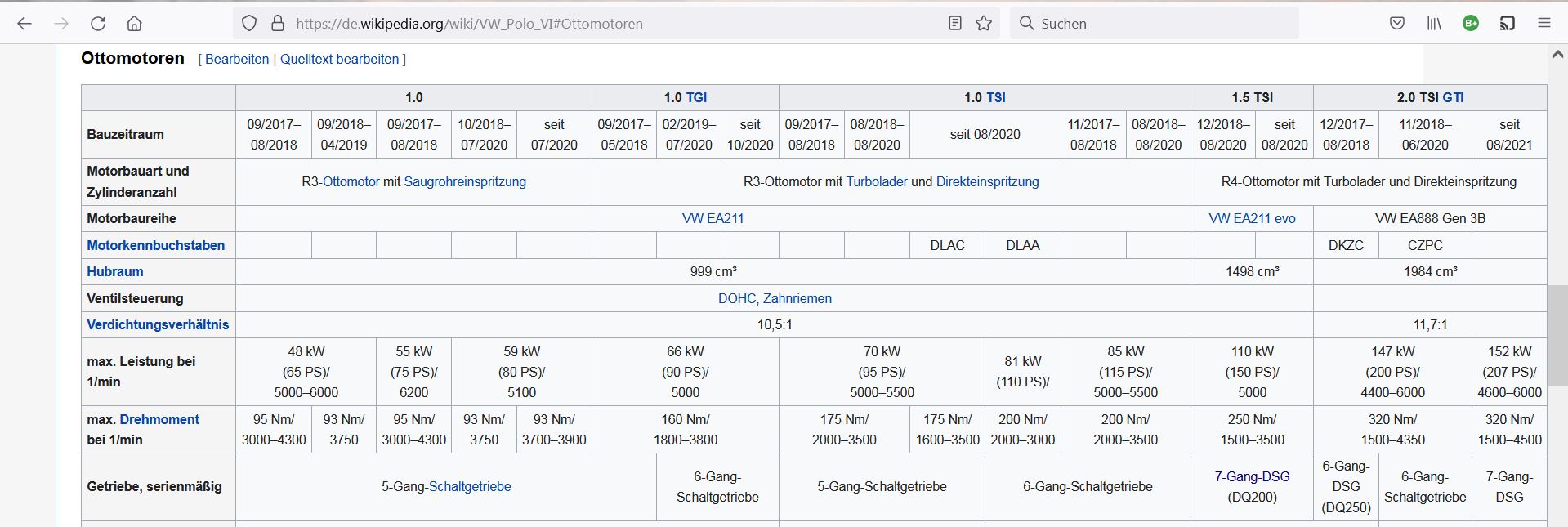The width and height of the screenshot is (1568, 527).
Task: Open the Firefox hamburger menu
Action: [1543, 24]
